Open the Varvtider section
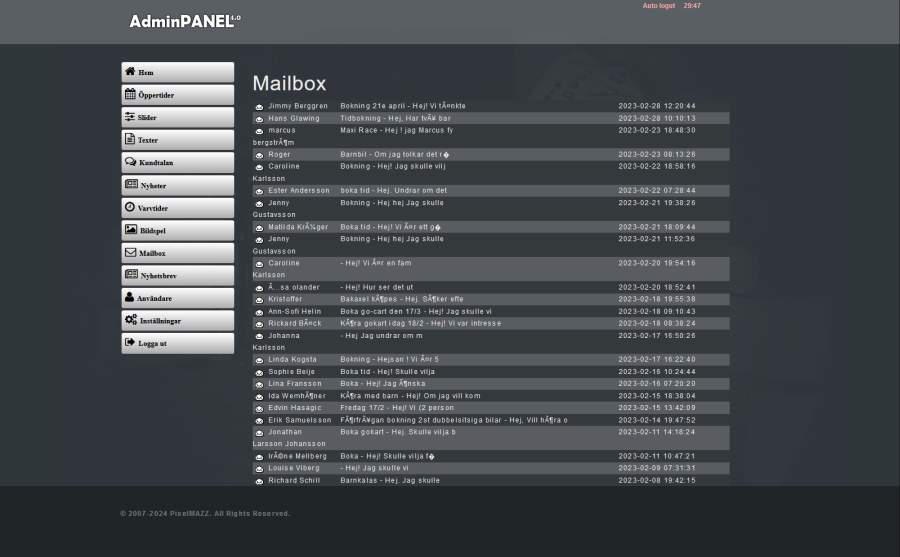 pyautogui.click(x=177, y=208)
